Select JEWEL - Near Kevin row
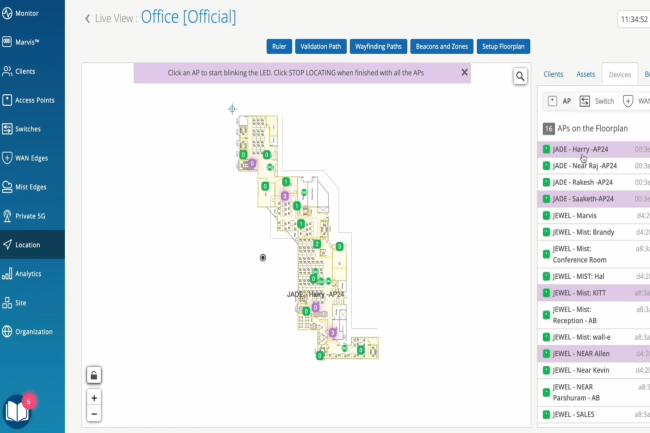This screenshot has height=433, width=650. pyautogui.click(x=594, y=370)
